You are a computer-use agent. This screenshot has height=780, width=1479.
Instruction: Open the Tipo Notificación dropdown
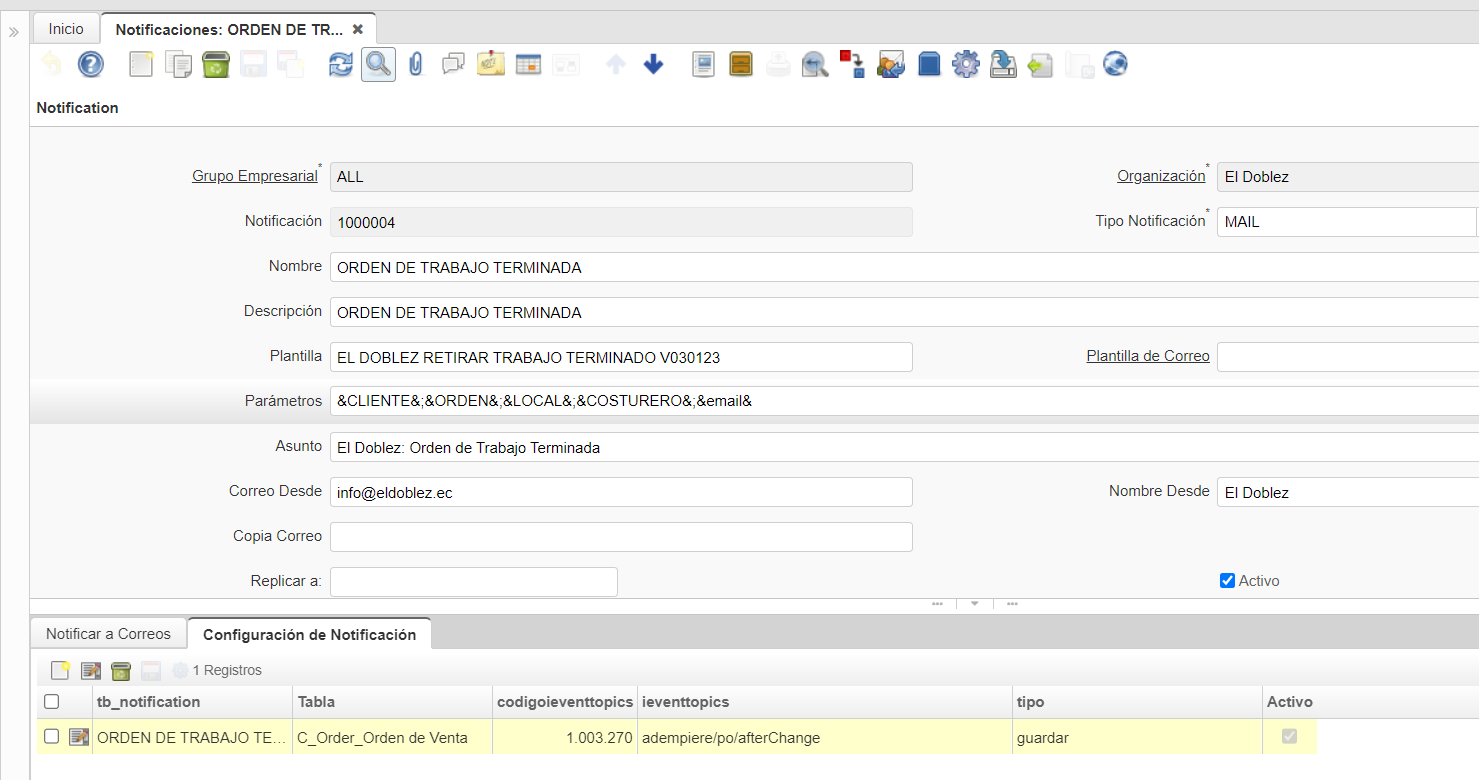coord(1347,221)
